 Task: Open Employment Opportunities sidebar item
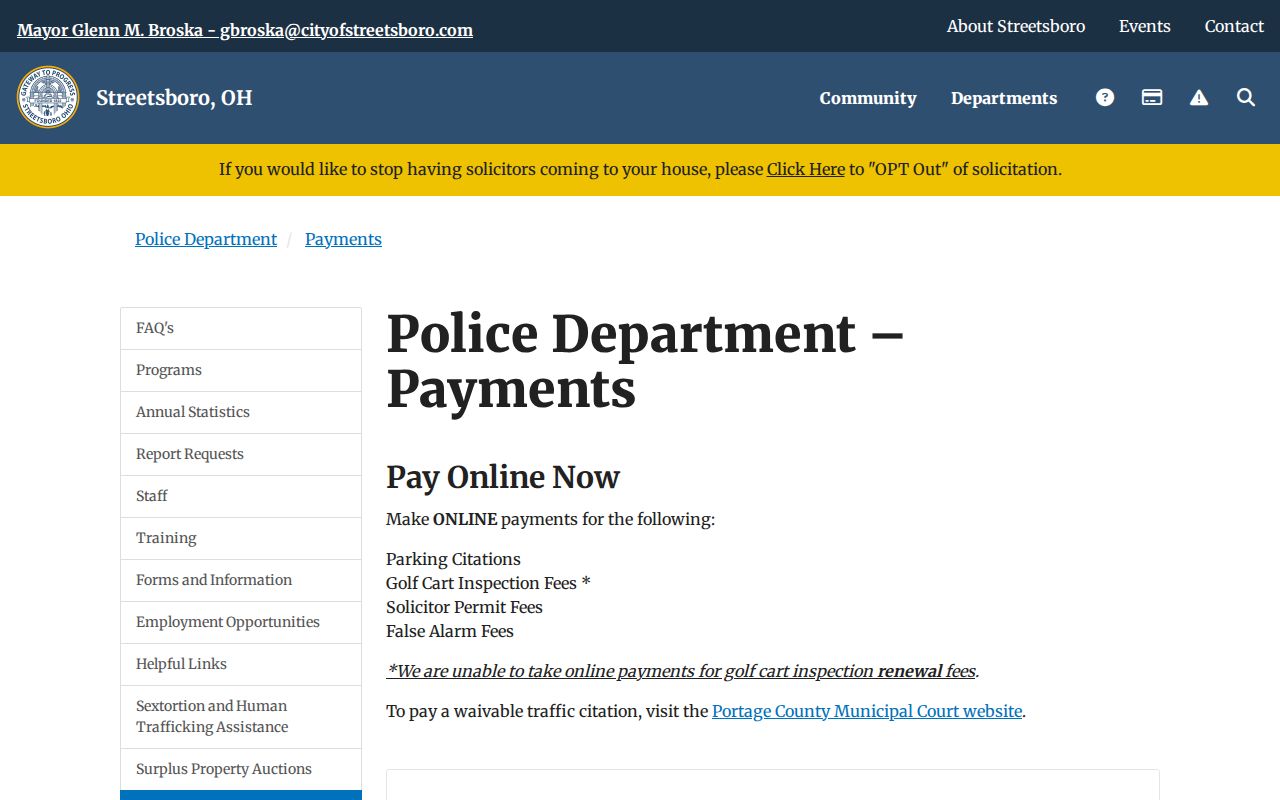[x=241, y=622]
